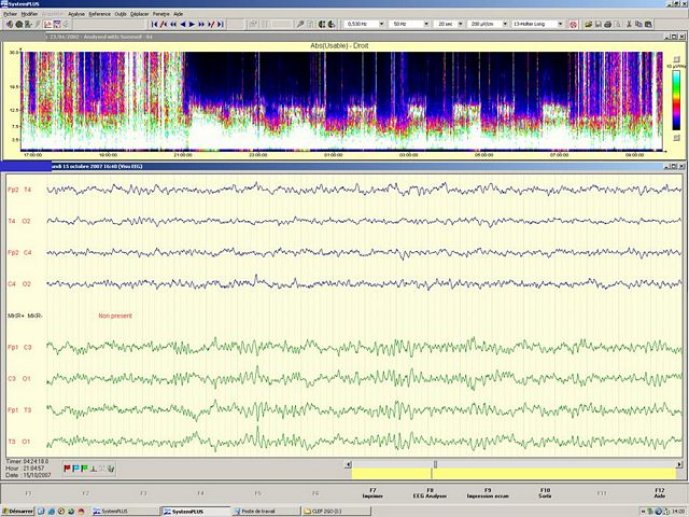Open the Analyse menu
Image resolution: width=689 pixels, height=517 pixels.
tap(76, 14)
